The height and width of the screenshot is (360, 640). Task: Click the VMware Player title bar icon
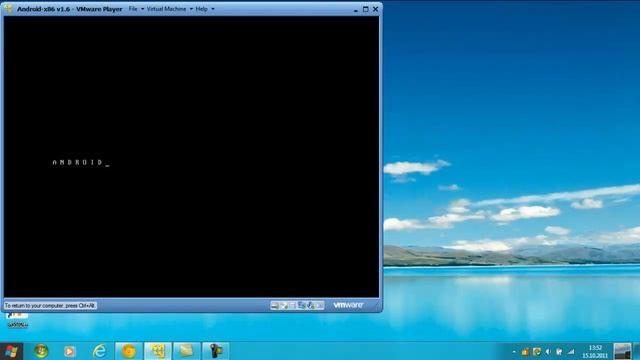[8, 9]
